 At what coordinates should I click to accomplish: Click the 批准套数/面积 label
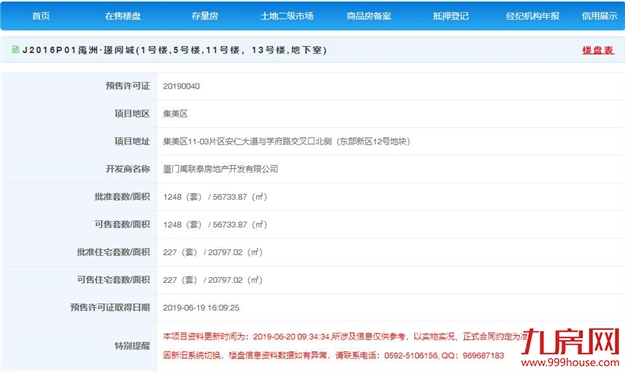click(x=122, y=197)
